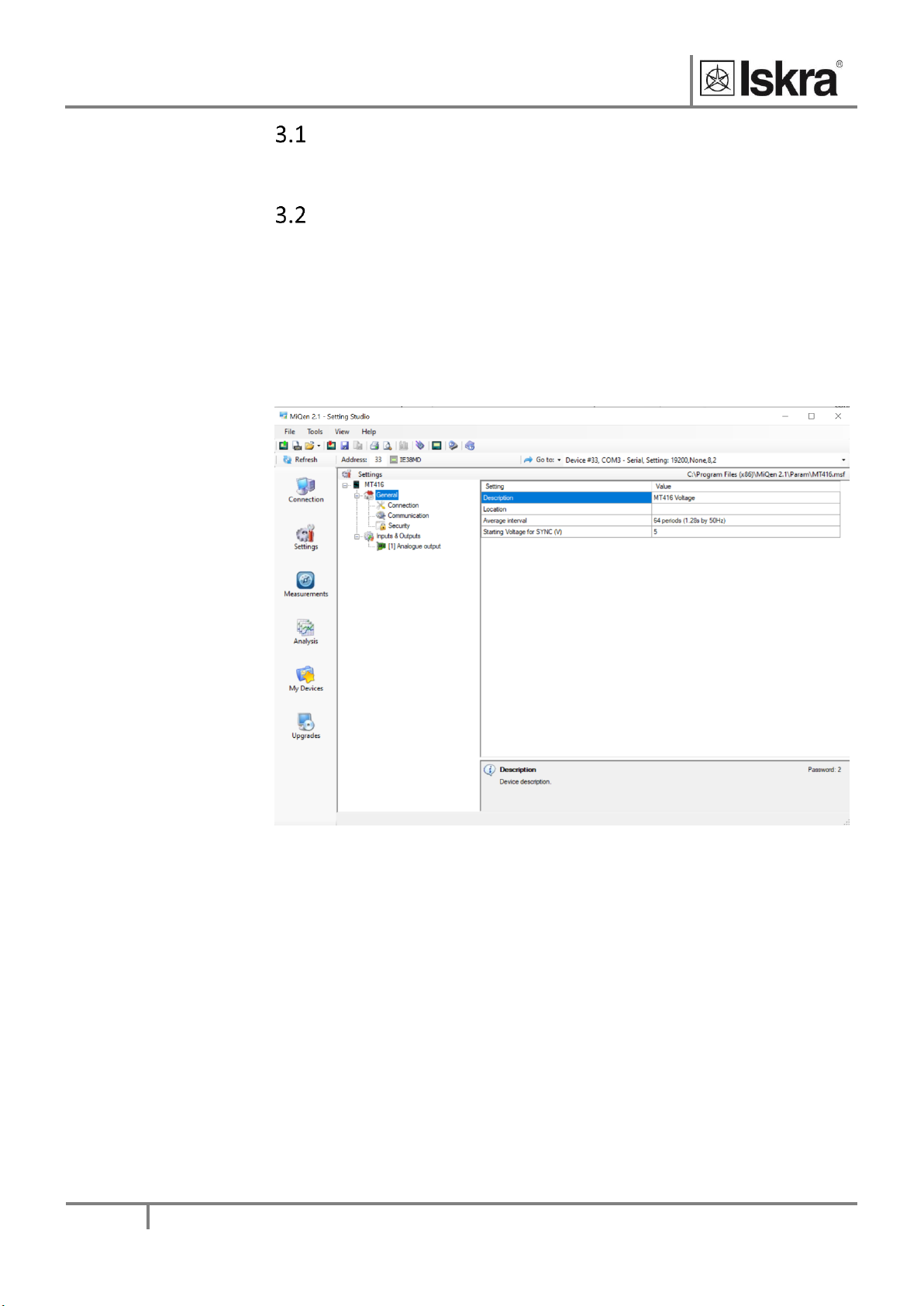Viewport: 924px width, 1306px height.
Task: Click the globe icon at toolbar end
Action: (x=470, y=446)
